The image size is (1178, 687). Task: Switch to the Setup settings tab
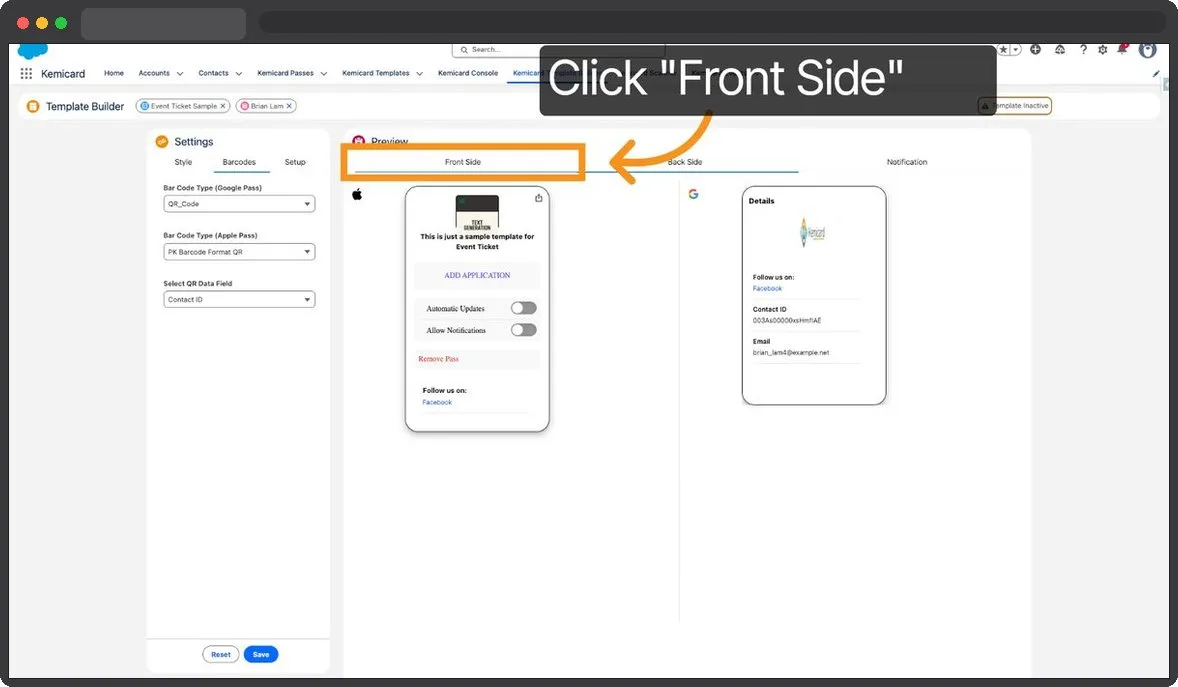click(x=295, y=162)
